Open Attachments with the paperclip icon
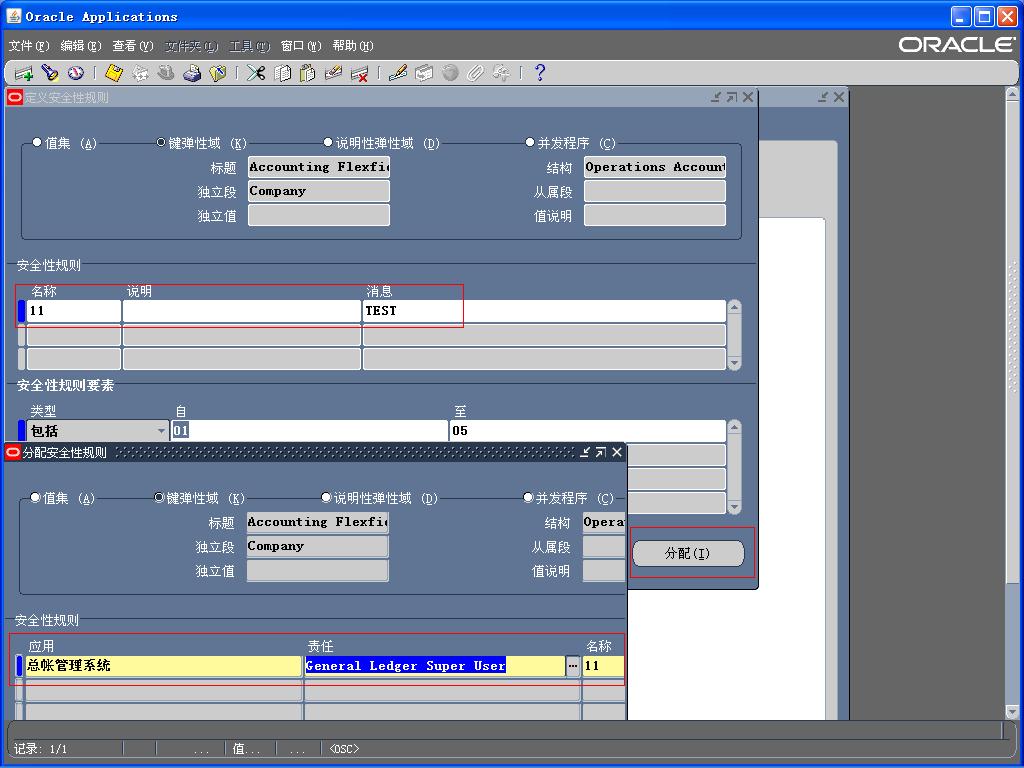 click(475, 73)
